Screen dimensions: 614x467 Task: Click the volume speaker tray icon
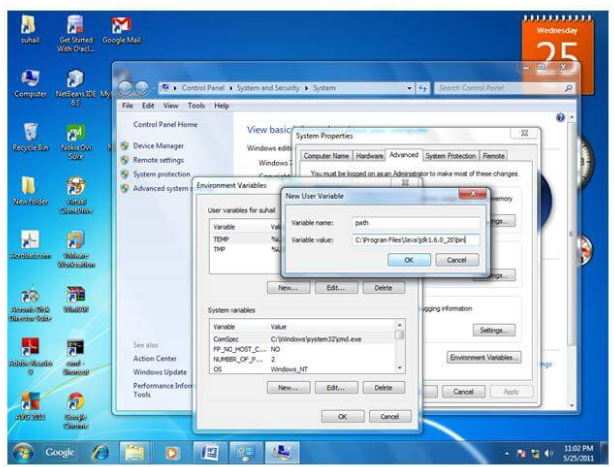[548, 453]
